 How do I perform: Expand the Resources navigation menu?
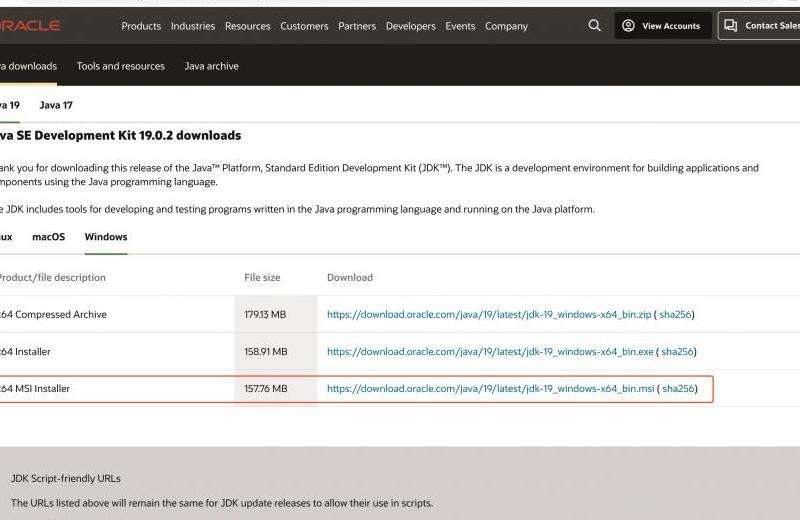[x=248, y=26]
